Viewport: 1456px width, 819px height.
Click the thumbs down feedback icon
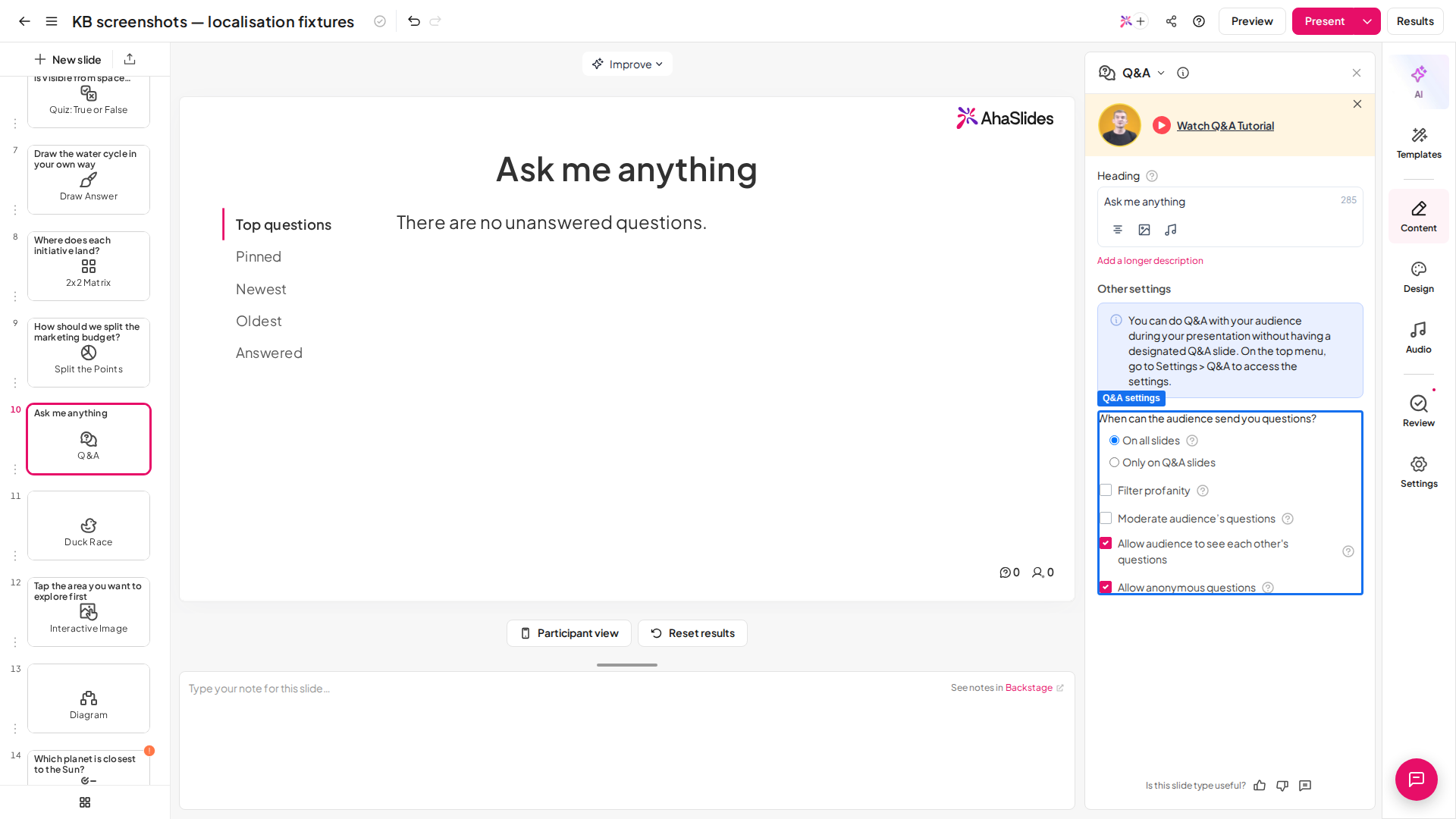[1282, 786]
